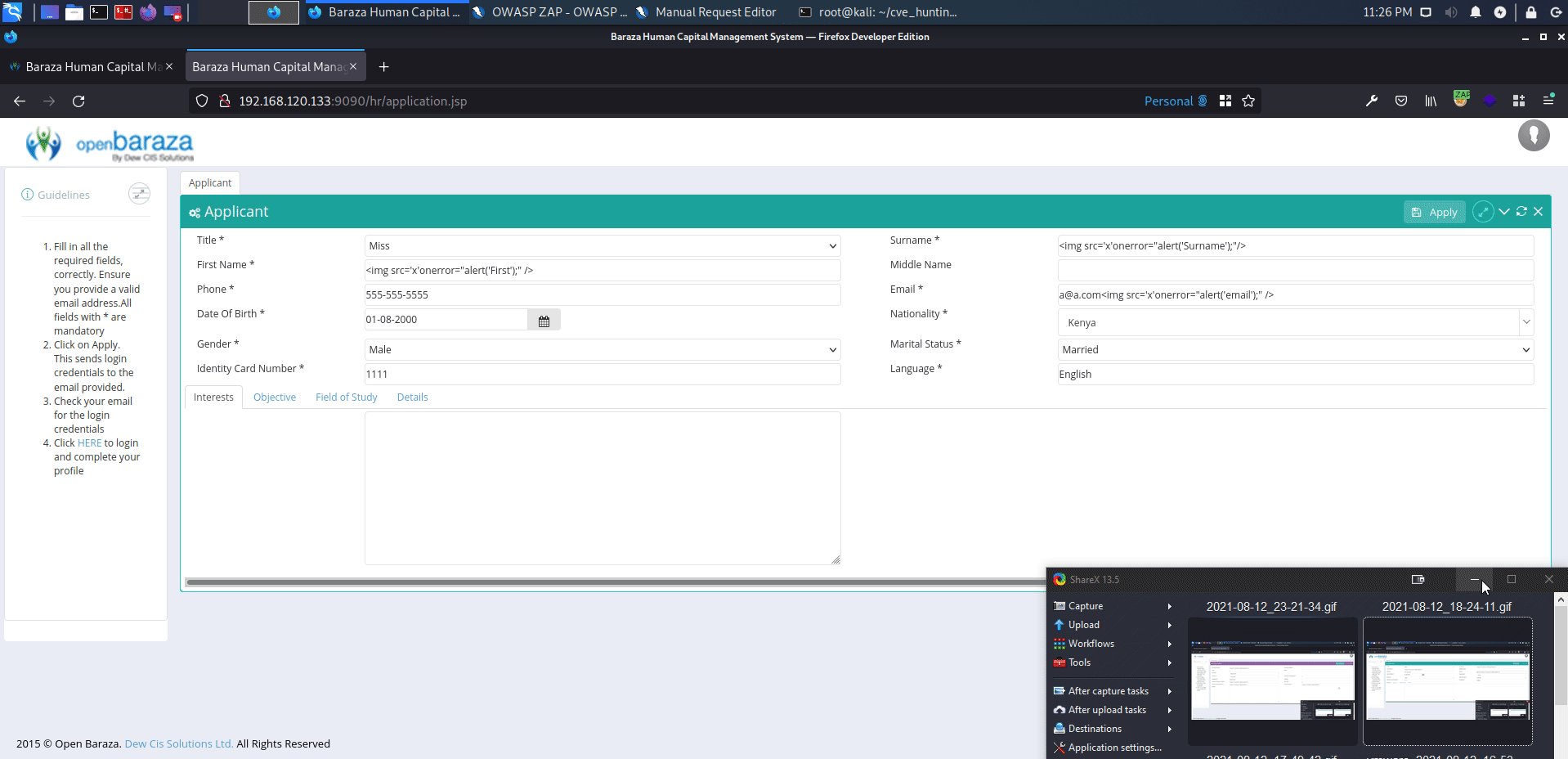
Task: Go back to the previous page
Action: coord(20,101)
